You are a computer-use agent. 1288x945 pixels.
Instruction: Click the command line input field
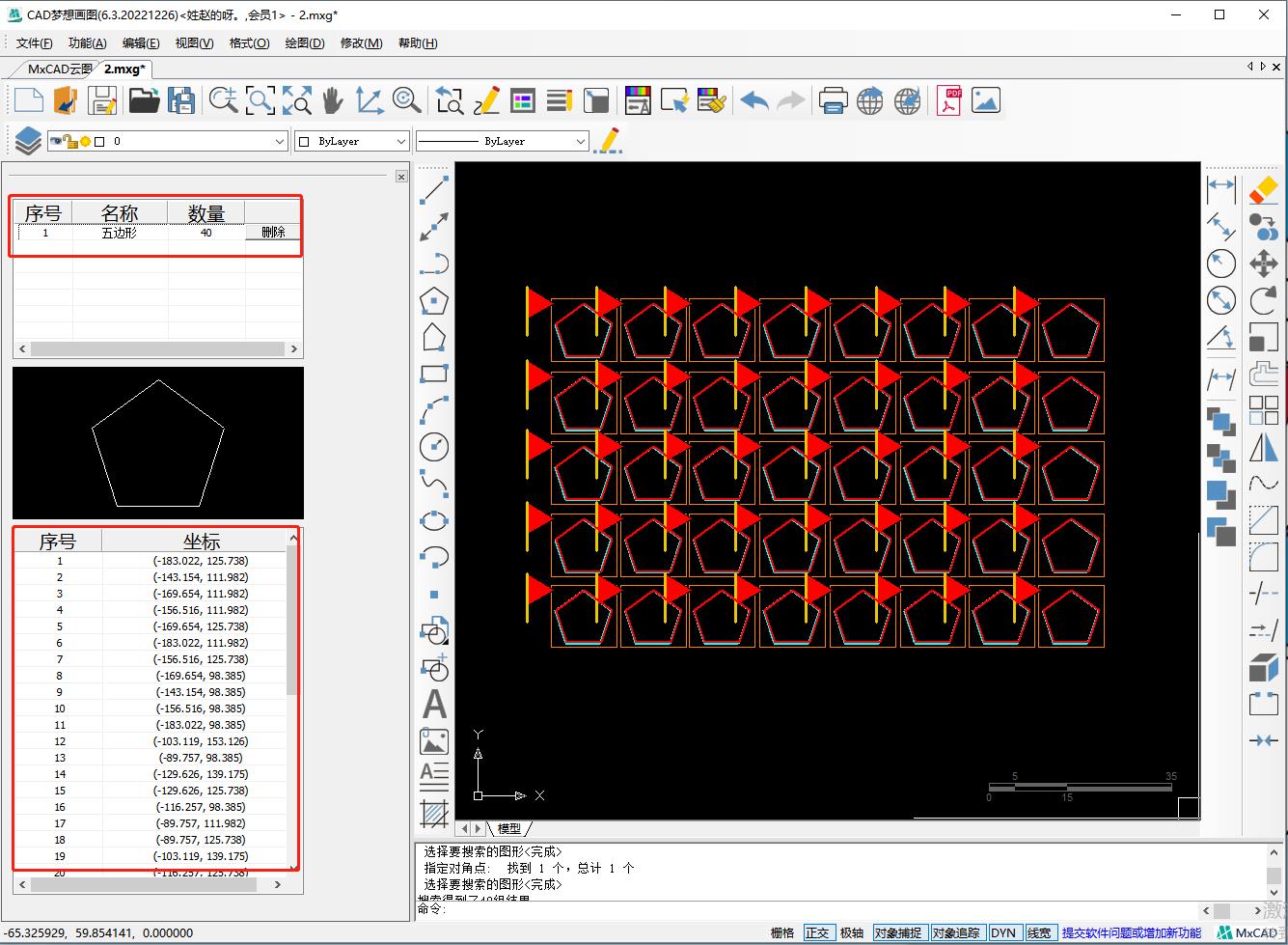[806, 910]
